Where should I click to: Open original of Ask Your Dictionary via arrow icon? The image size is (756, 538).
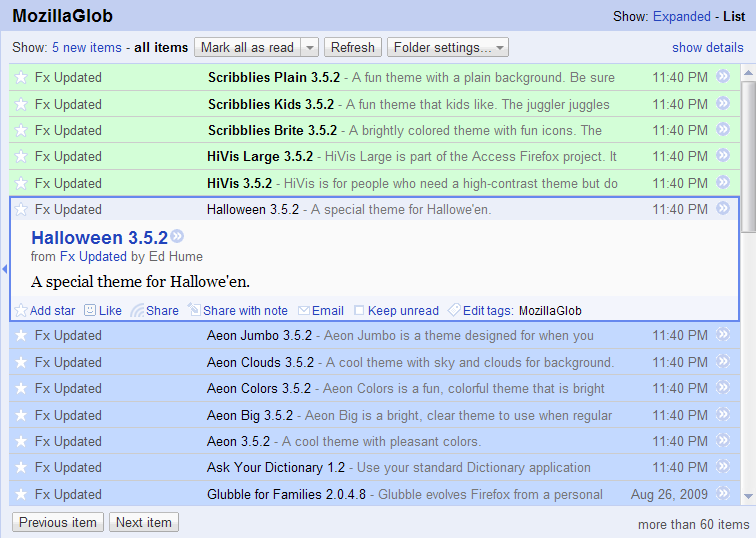tap(723, 467)
